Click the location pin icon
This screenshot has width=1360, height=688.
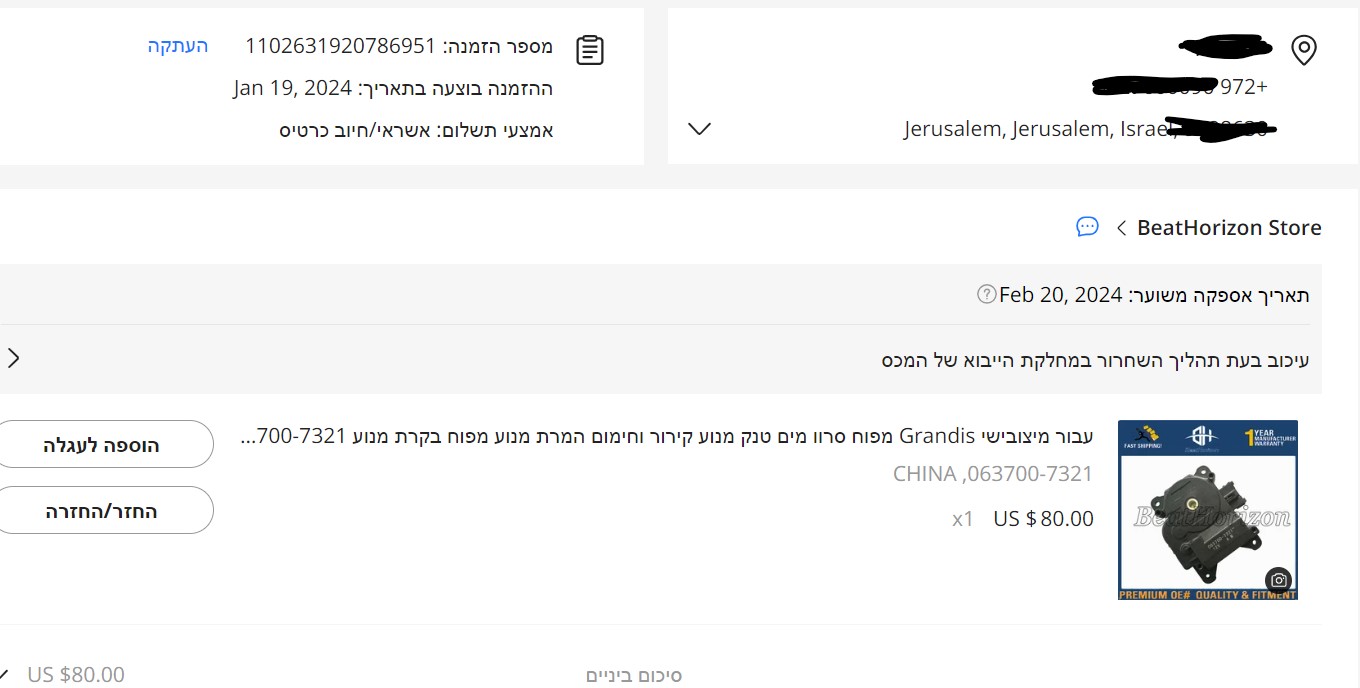[1303, 50]
